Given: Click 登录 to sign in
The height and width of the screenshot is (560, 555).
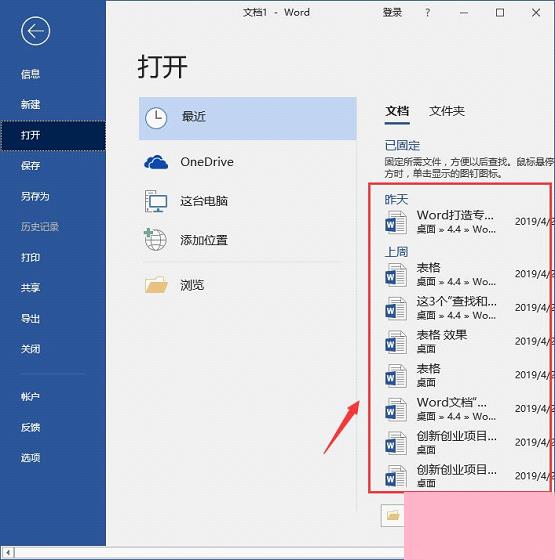Looking at the screenshot, I should [392, 12].
